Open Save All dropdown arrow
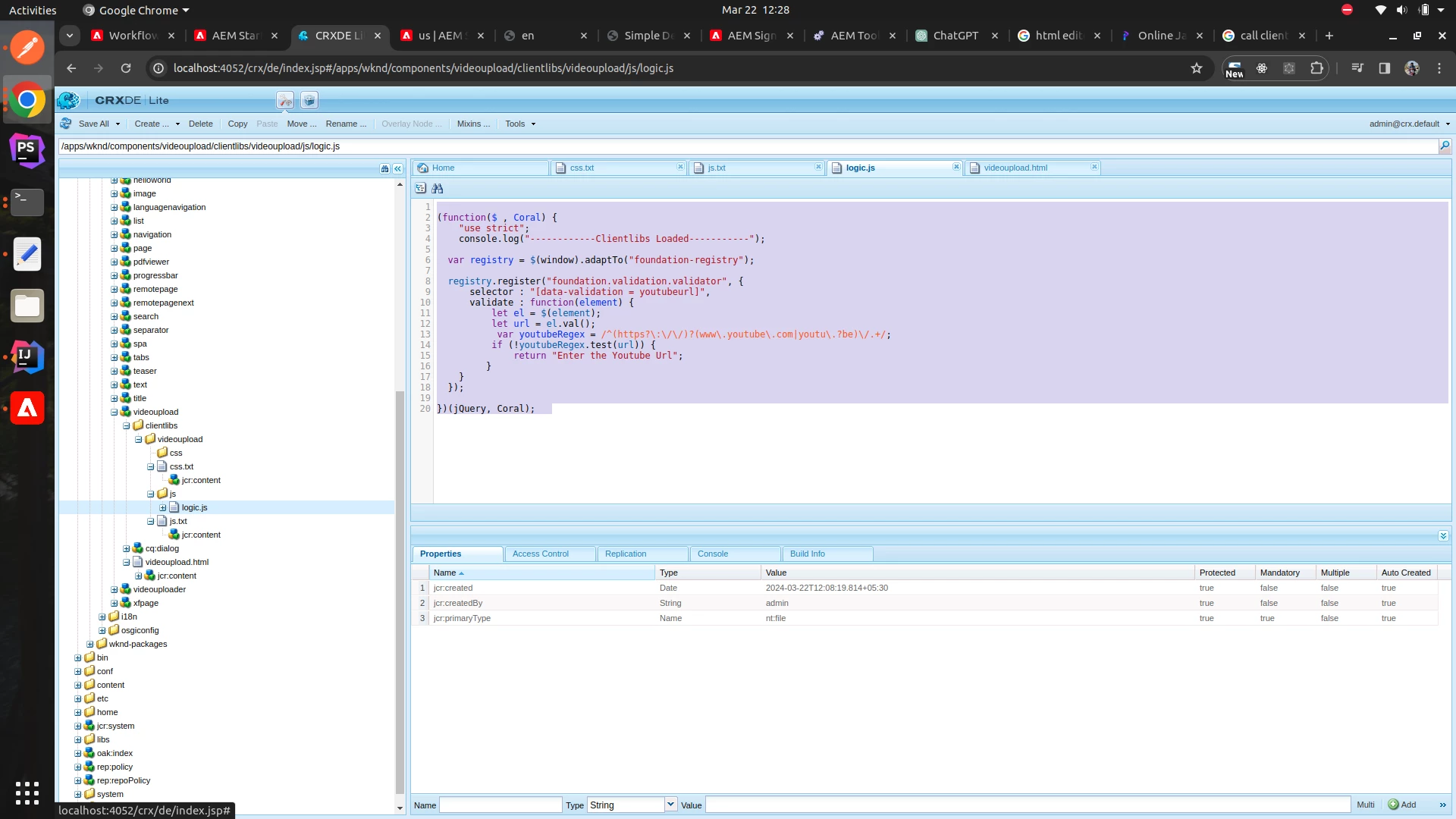1456x819 pixels. point(118,124)
